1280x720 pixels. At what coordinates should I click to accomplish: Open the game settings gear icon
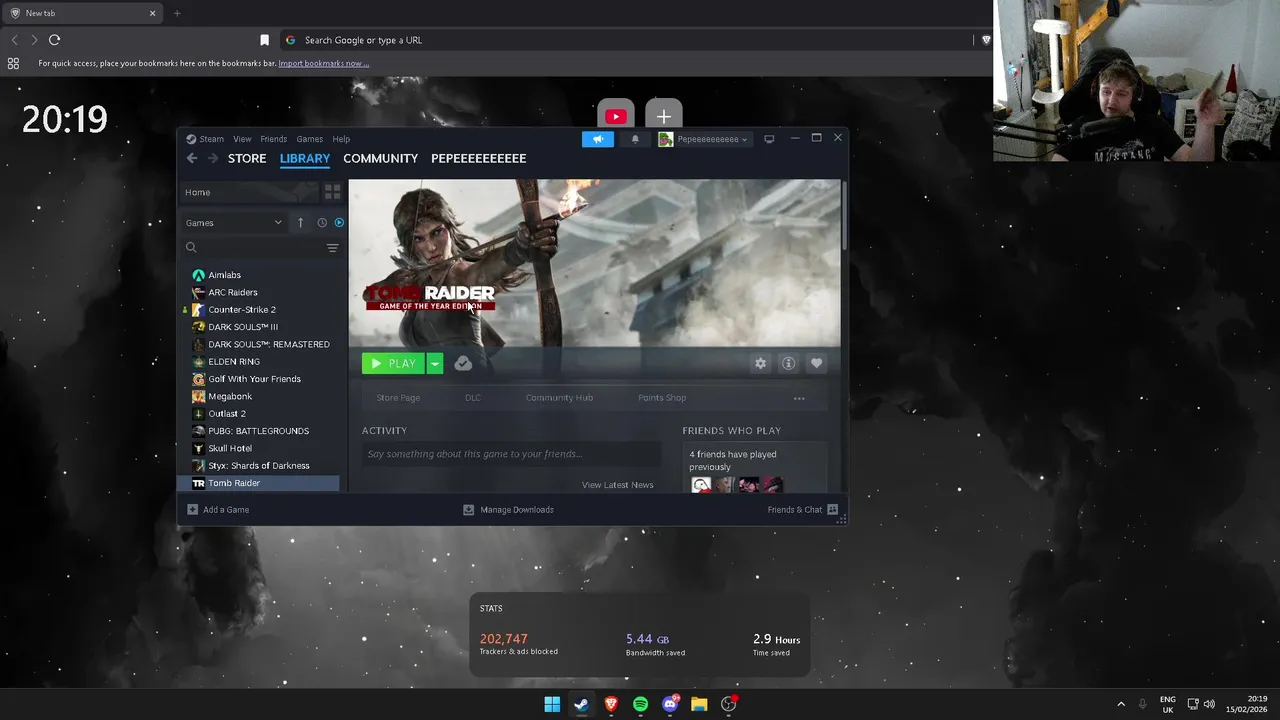760,364
